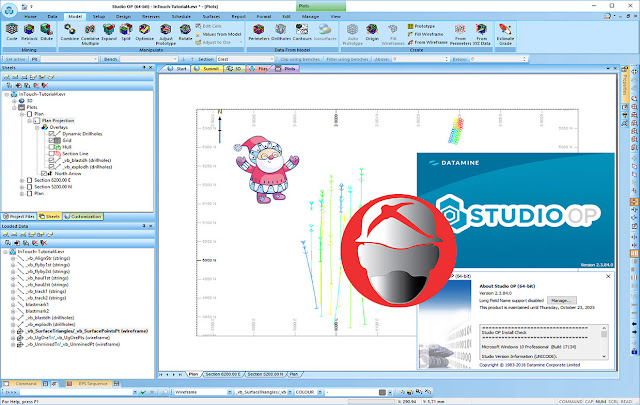Switch to the Project Files panel tab
Screen dimensions: 640x405
19,216
